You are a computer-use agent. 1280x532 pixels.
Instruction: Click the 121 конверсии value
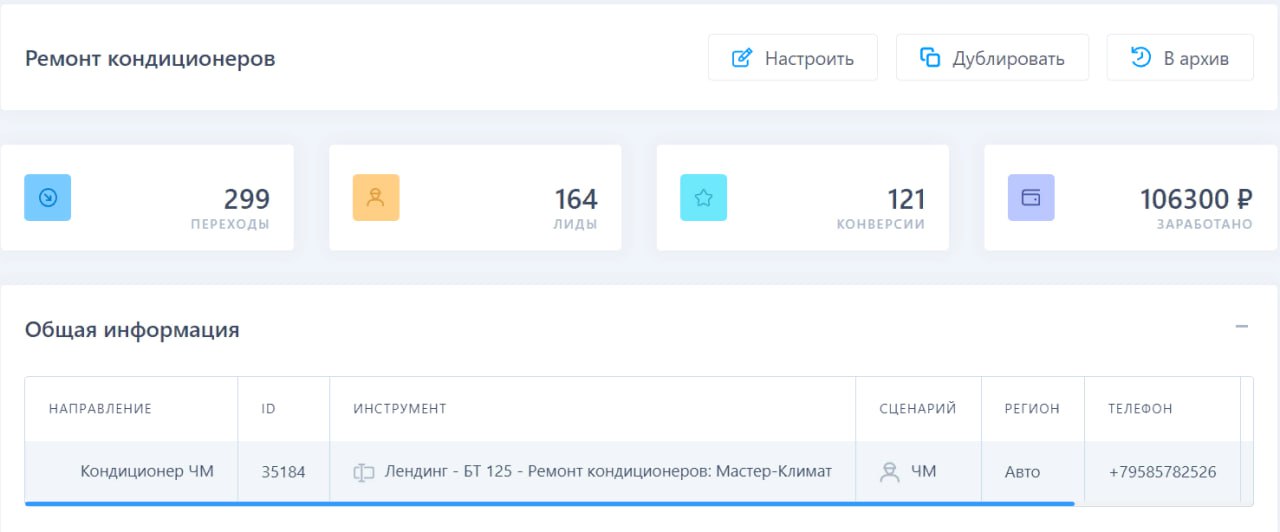(906, 199)
